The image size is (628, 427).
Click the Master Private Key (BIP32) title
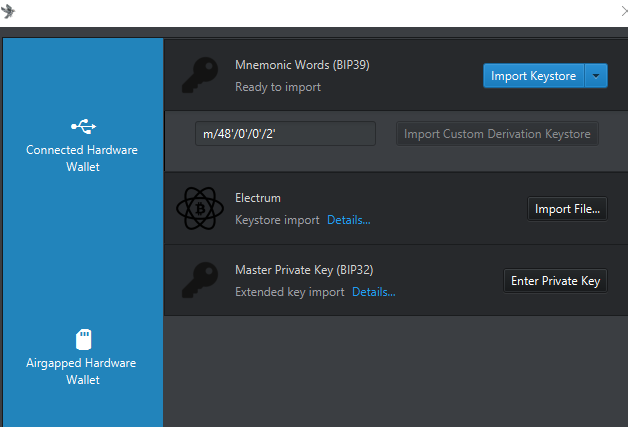pyautogui.click(x=304, y=270)
